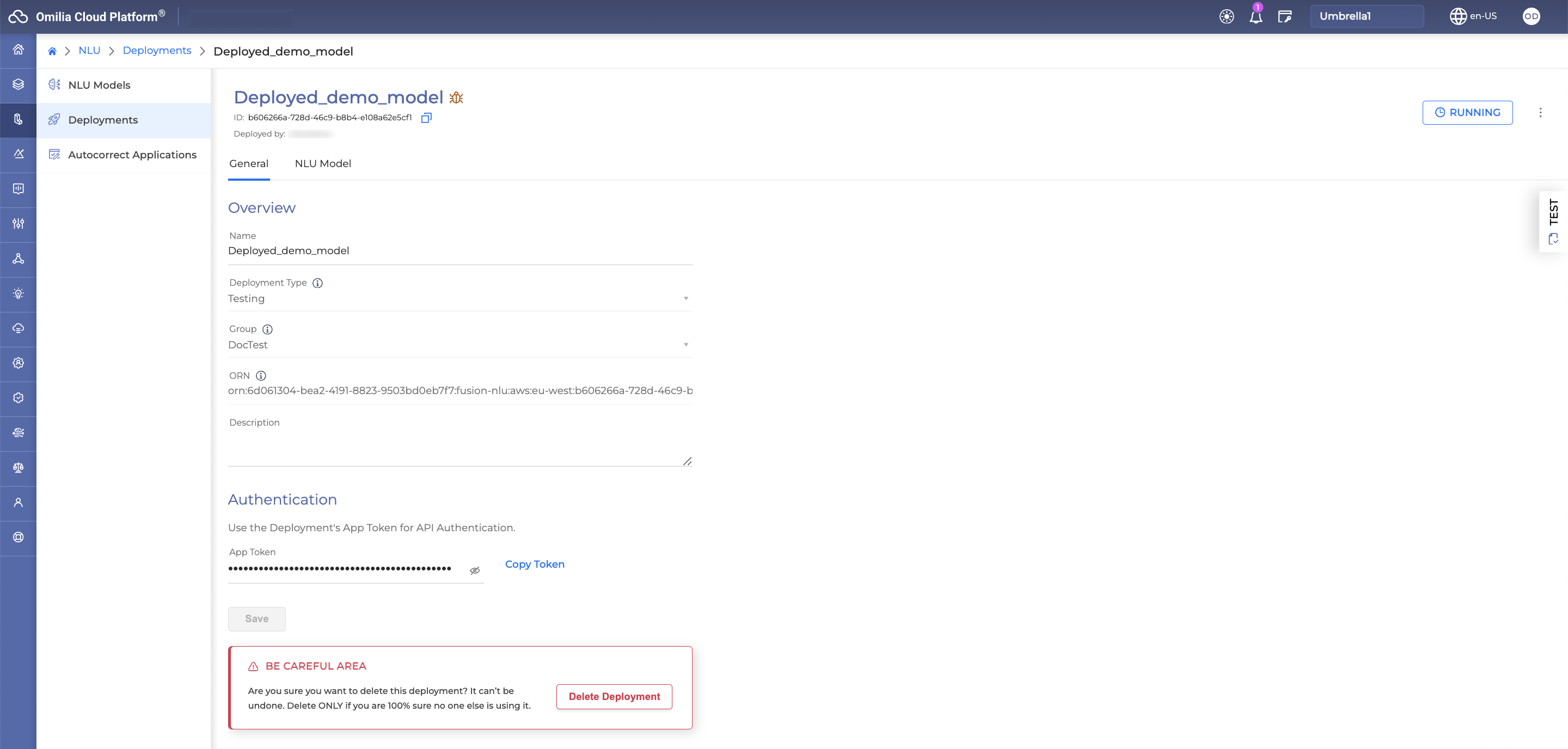Click the RUNNING status button
The width and height of the screenshot is (1568, 749).
point(1468,113)
